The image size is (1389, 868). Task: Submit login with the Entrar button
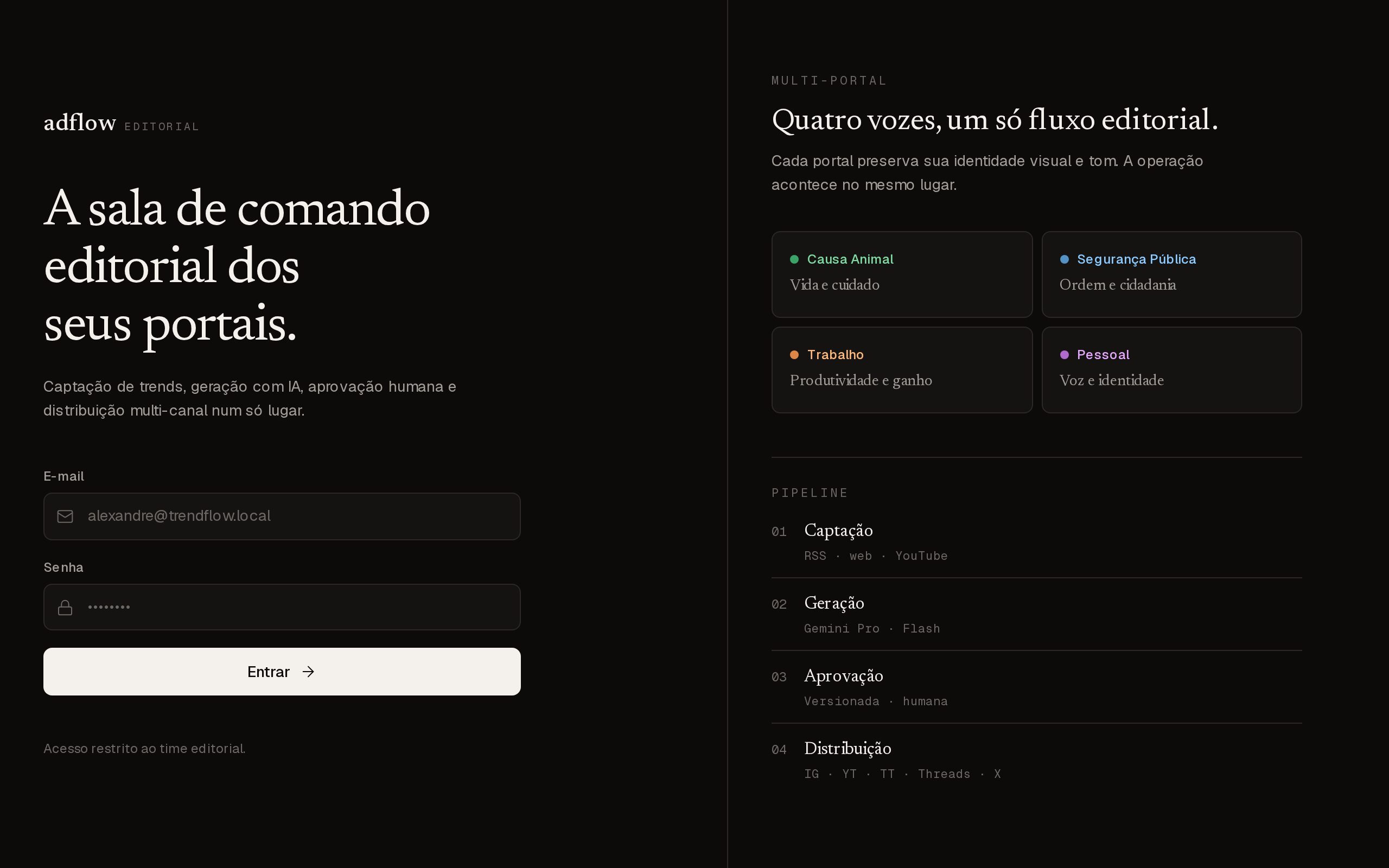pos(282,672)
